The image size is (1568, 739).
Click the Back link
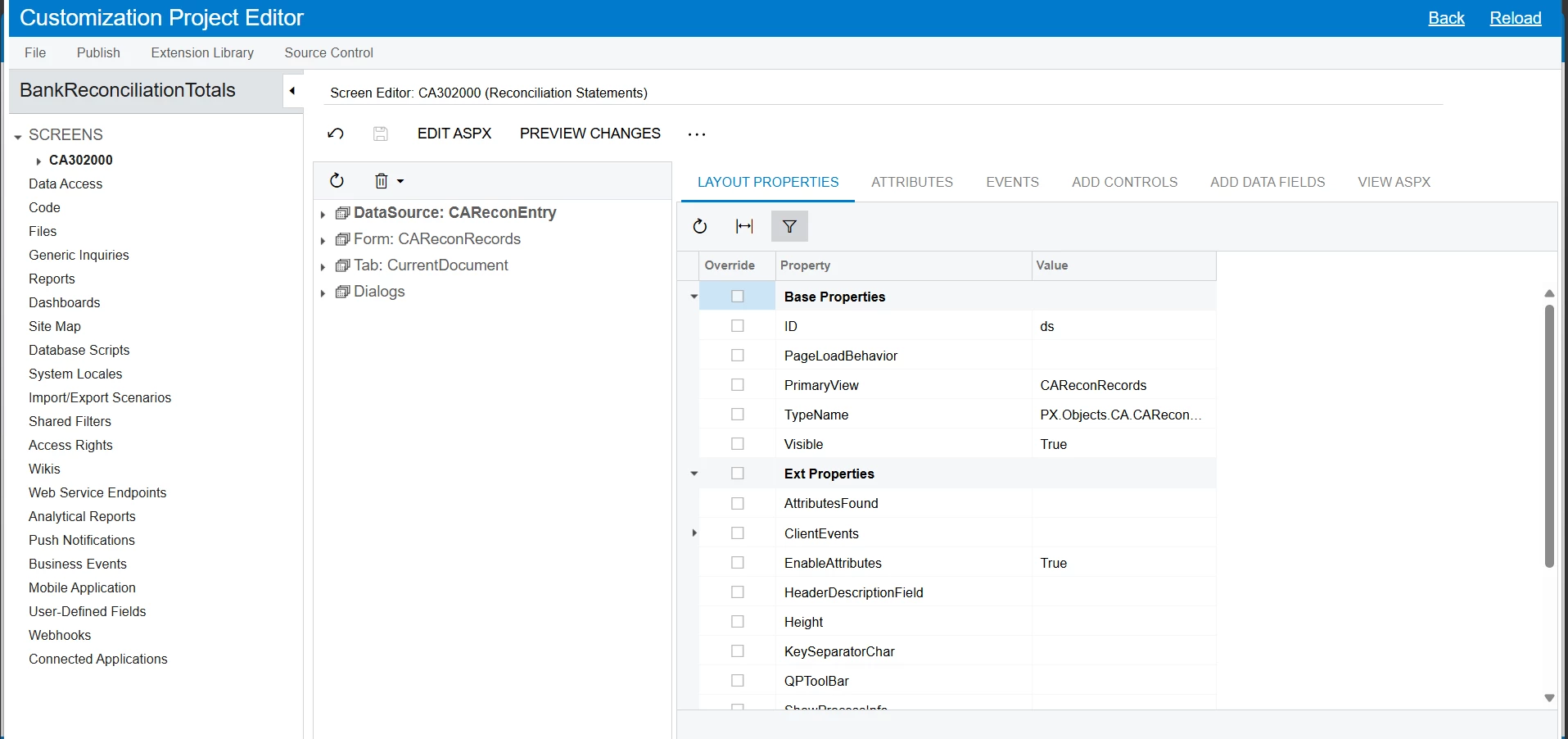click(1446, 18)
